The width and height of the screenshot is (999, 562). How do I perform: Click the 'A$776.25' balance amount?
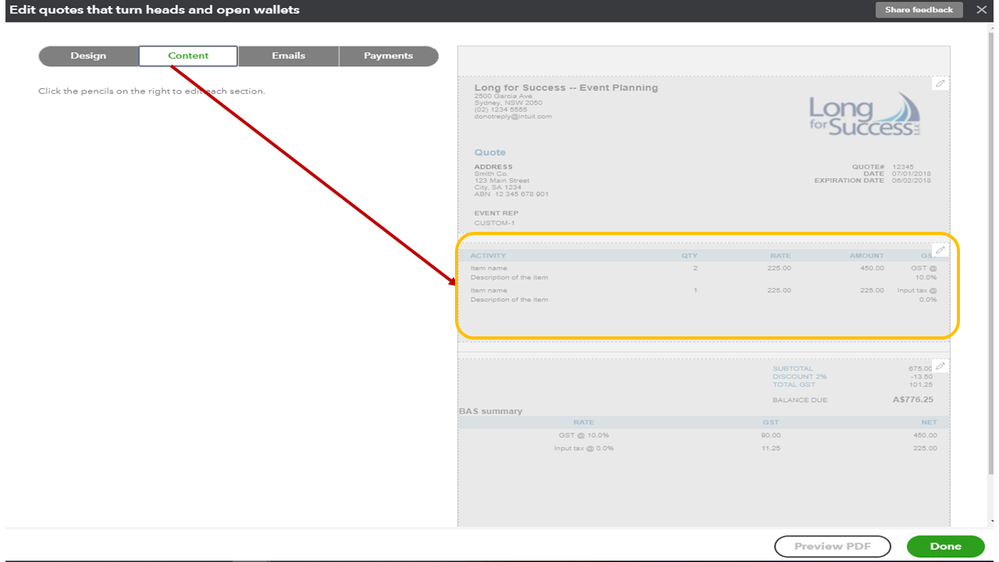913,400
